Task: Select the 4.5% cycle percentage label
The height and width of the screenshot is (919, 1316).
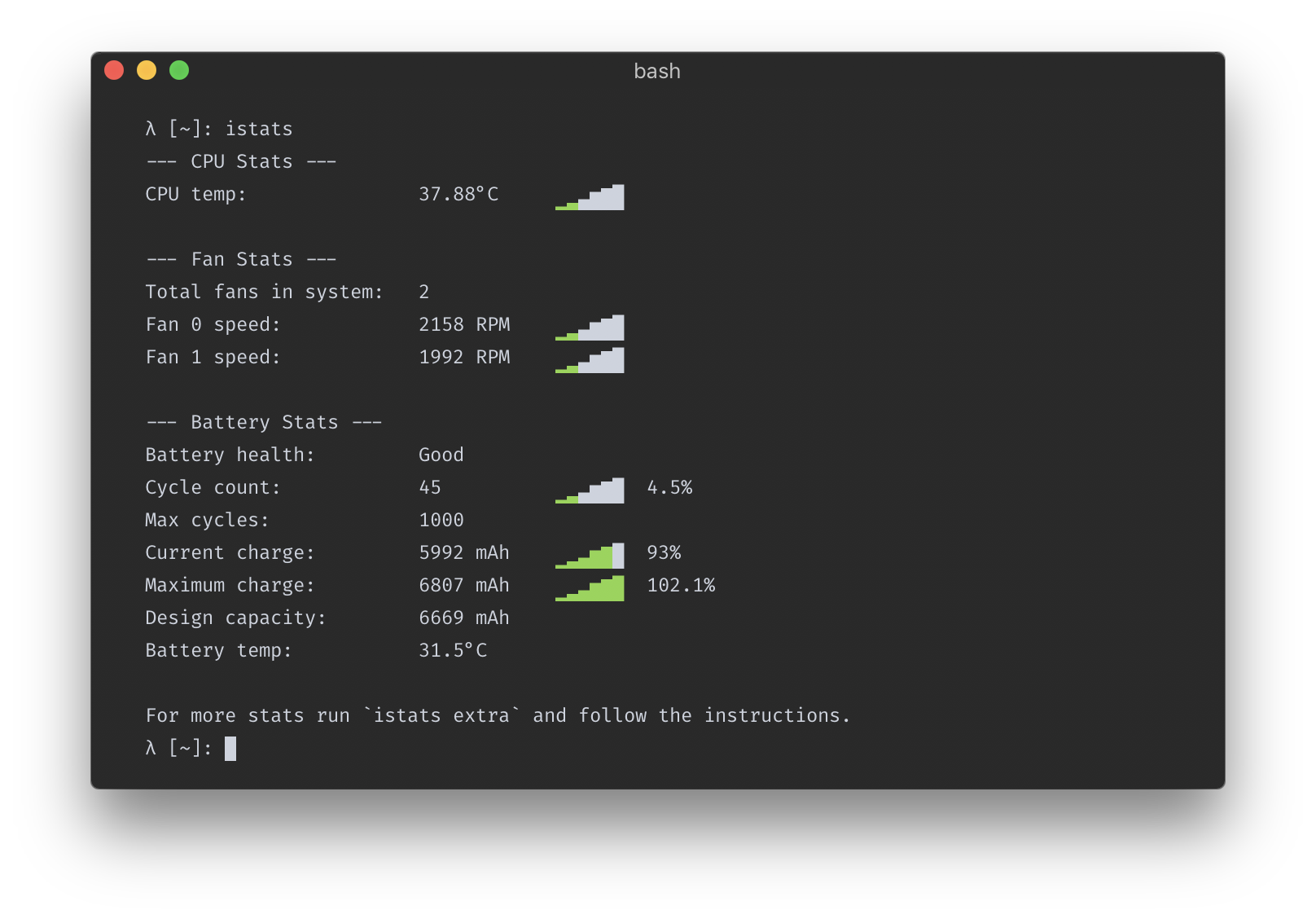Action: 669,487
